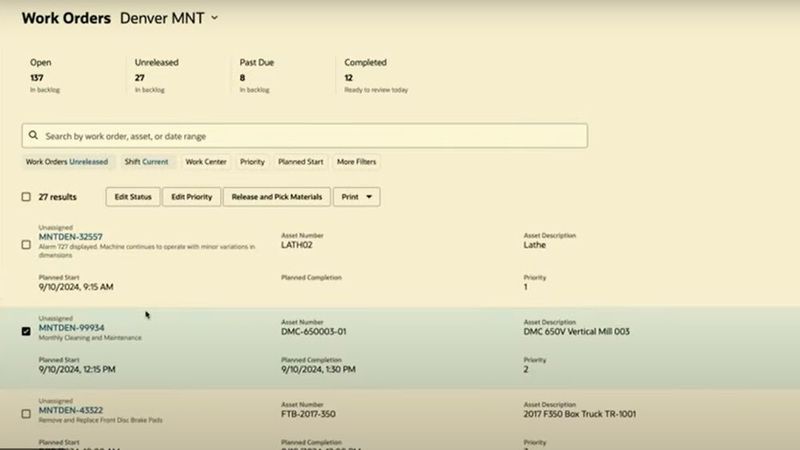The height and width of the screenshot is (450, 800).
Task: Select the Work Center filter
Action: point(206,161)
